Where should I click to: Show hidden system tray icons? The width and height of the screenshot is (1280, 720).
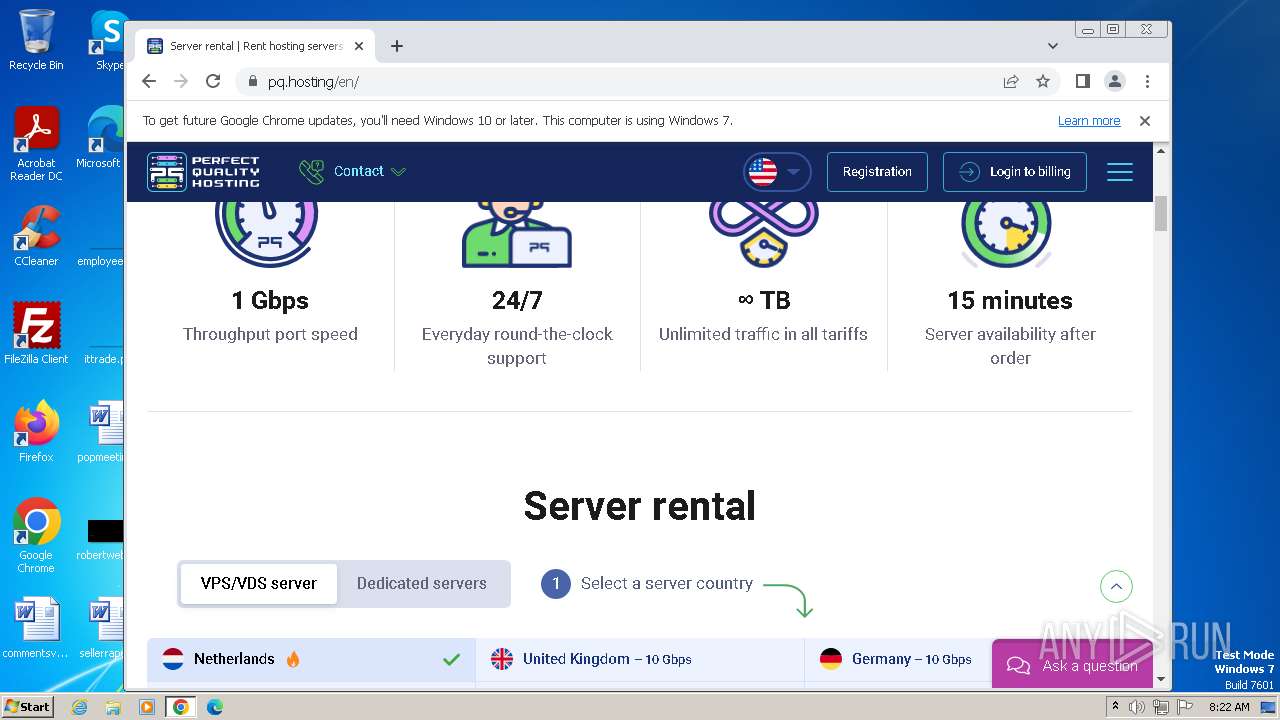(1115, 707)
